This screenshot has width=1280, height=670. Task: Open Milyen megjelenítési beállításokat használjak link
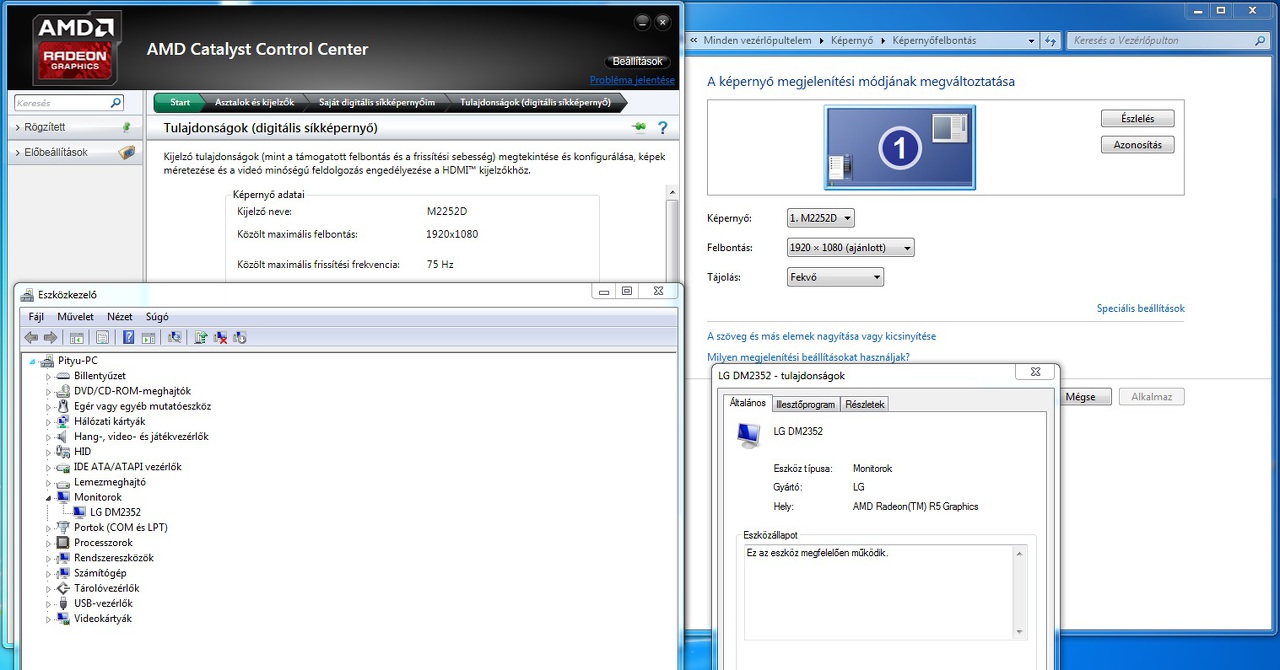tap(808, 357)
